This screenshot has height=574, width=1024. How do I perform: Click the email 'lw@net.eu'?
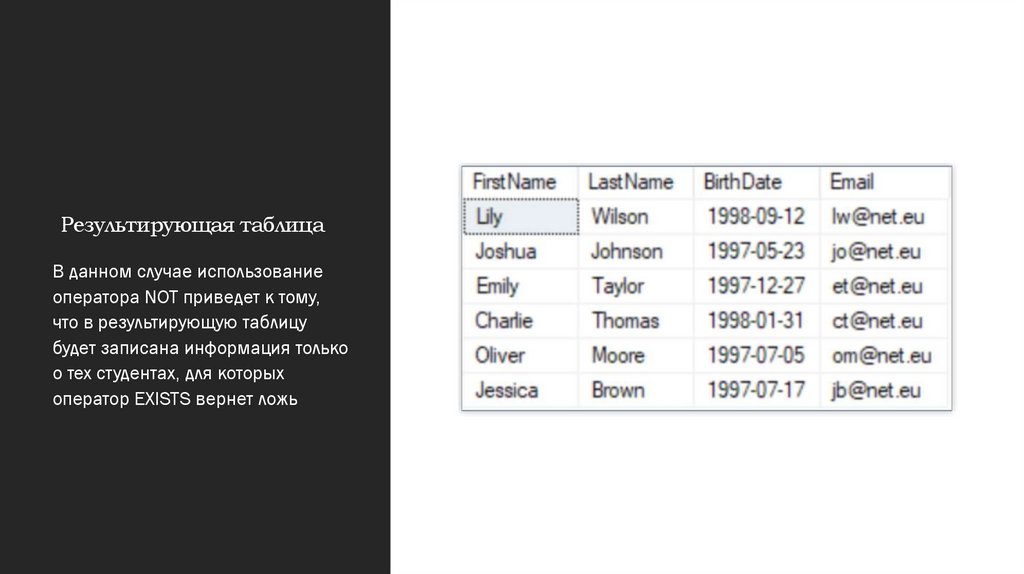click(885, 216)
